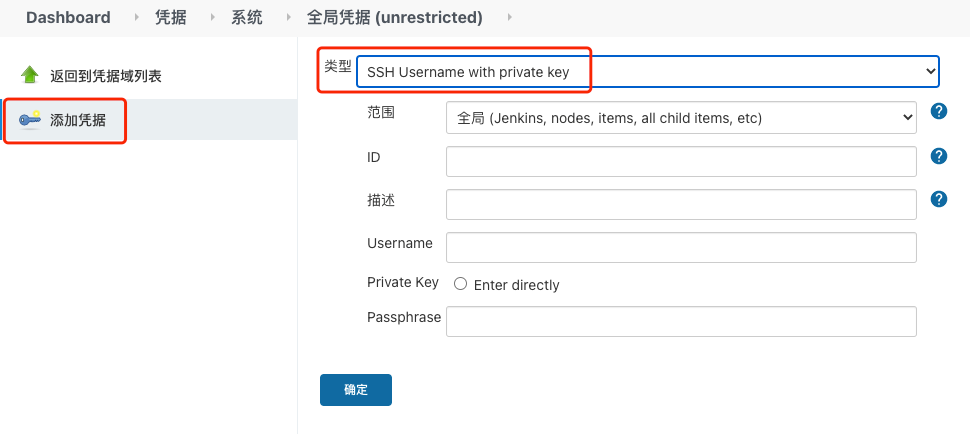Open the 系统 breadcrumb item
The height and width of the screenshot is (434, 970).
coord(247,17)
